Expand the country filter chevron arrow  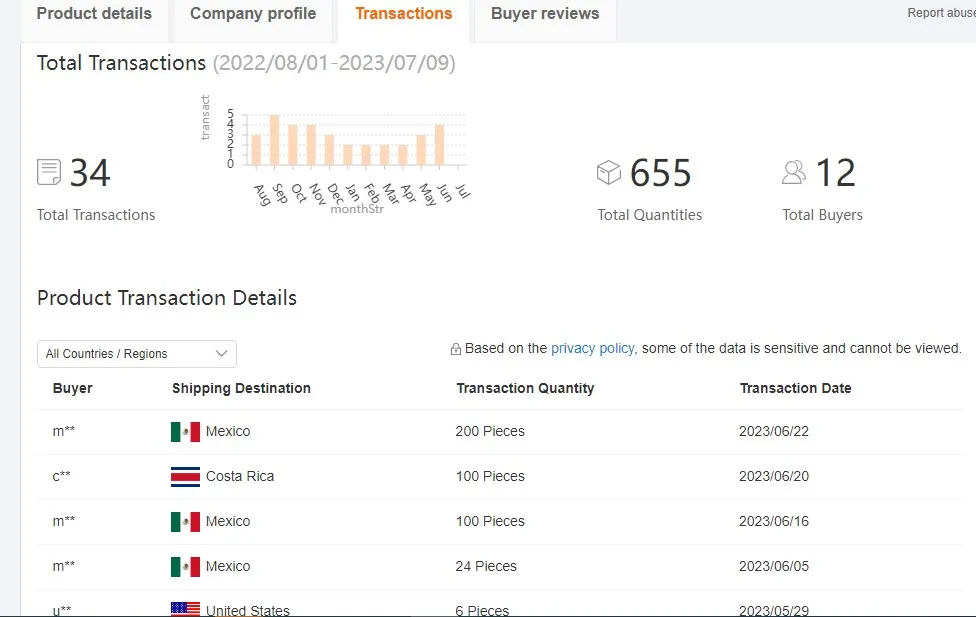pos(222,354)
